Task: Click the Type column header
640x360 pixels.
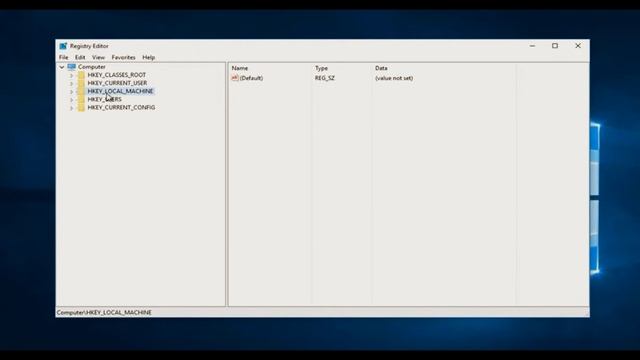Action: coord(321,68)
